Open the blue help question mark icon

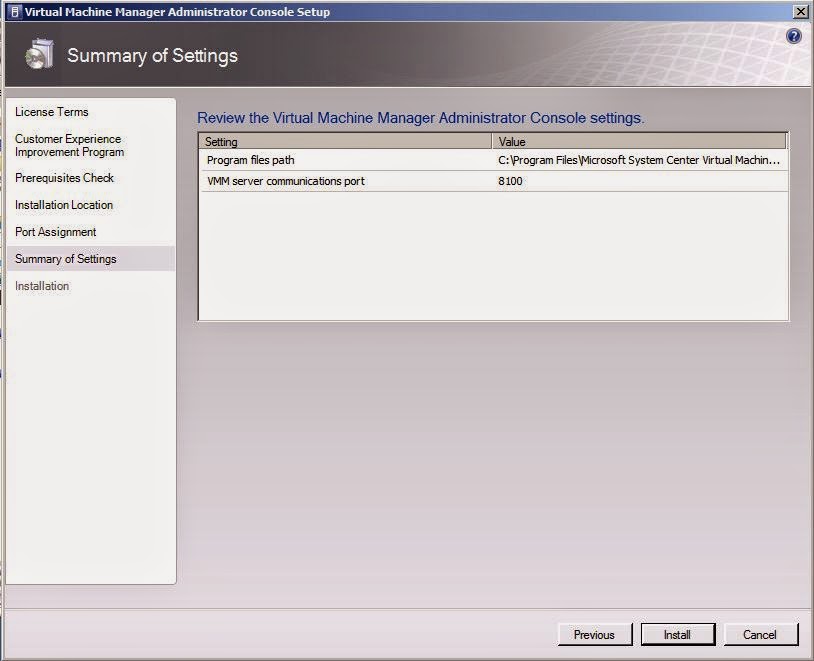pos(793,36)
